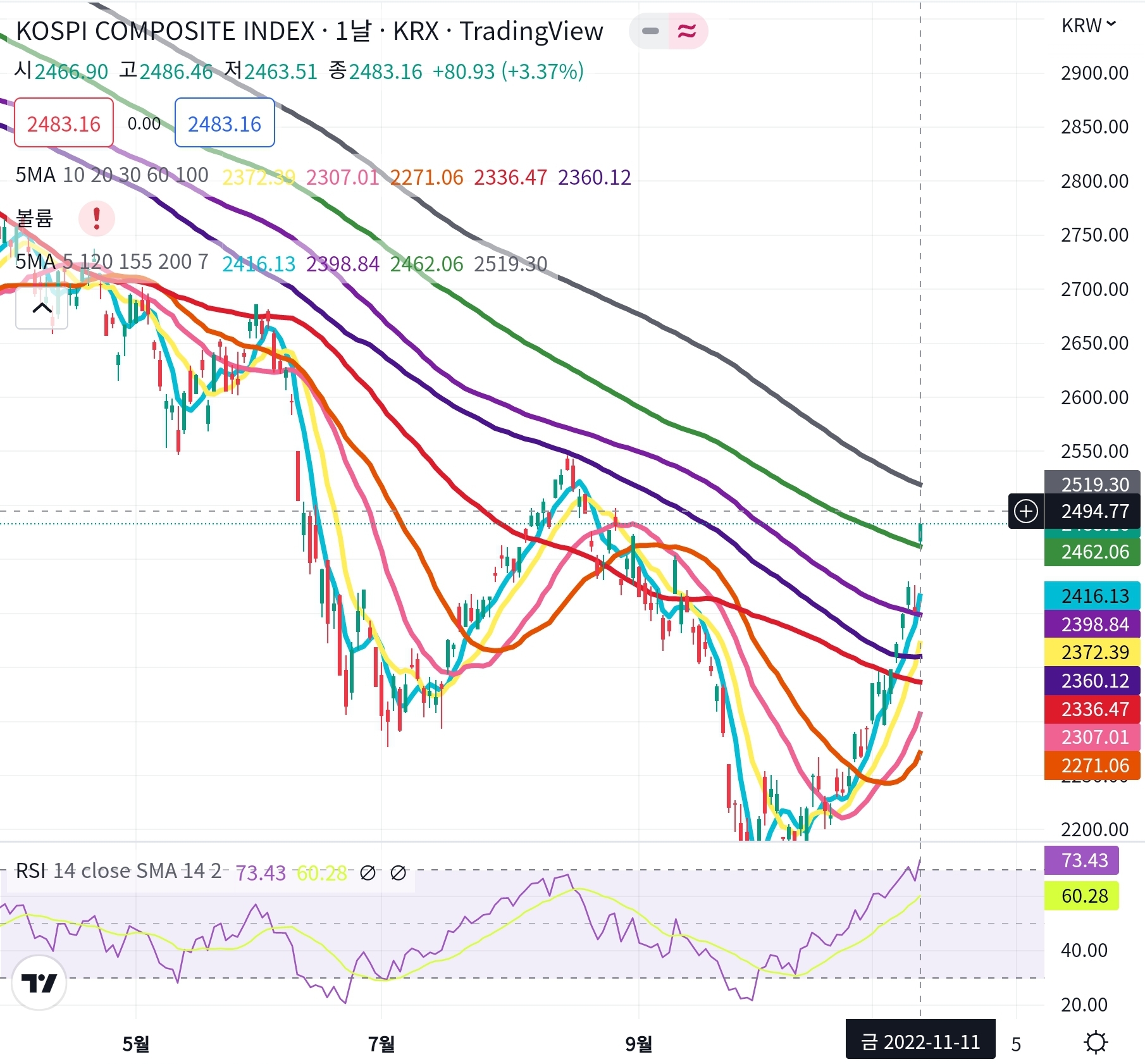Click the +80.93 (+3.37%) change value
This screenshot has width=1145, height=1064.
click(x=508, y=71)
